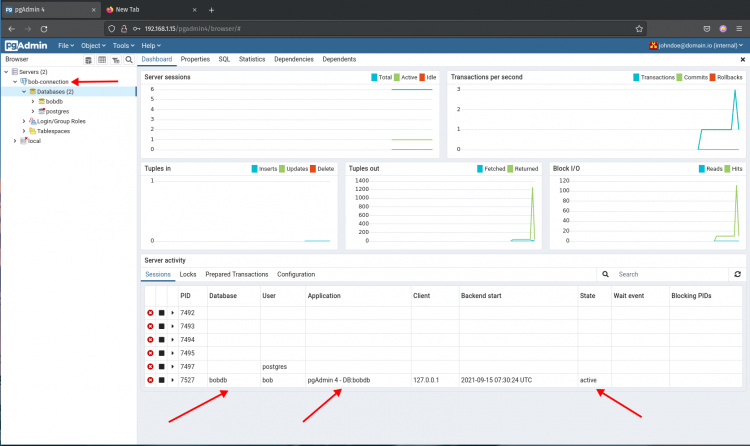The image size is (750, 446).
Task: Select the bob-connection server in tree
Action: (x=46, y=81)
